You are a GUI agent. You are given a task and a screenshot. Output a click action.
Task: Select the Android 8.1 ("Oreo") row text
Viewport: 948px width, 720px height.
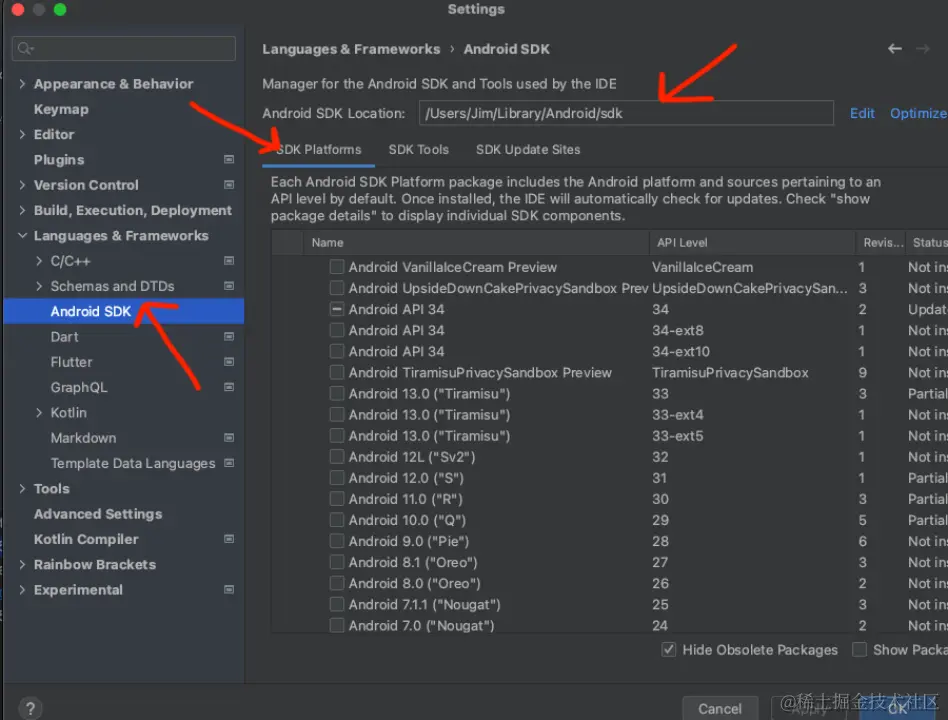click(x=413, y=562)
